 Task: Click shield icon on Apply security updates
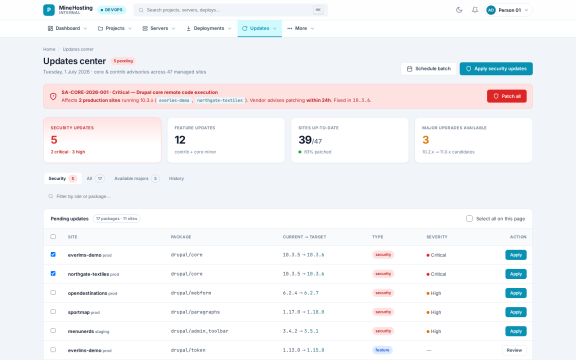click(x=468, y=69)
